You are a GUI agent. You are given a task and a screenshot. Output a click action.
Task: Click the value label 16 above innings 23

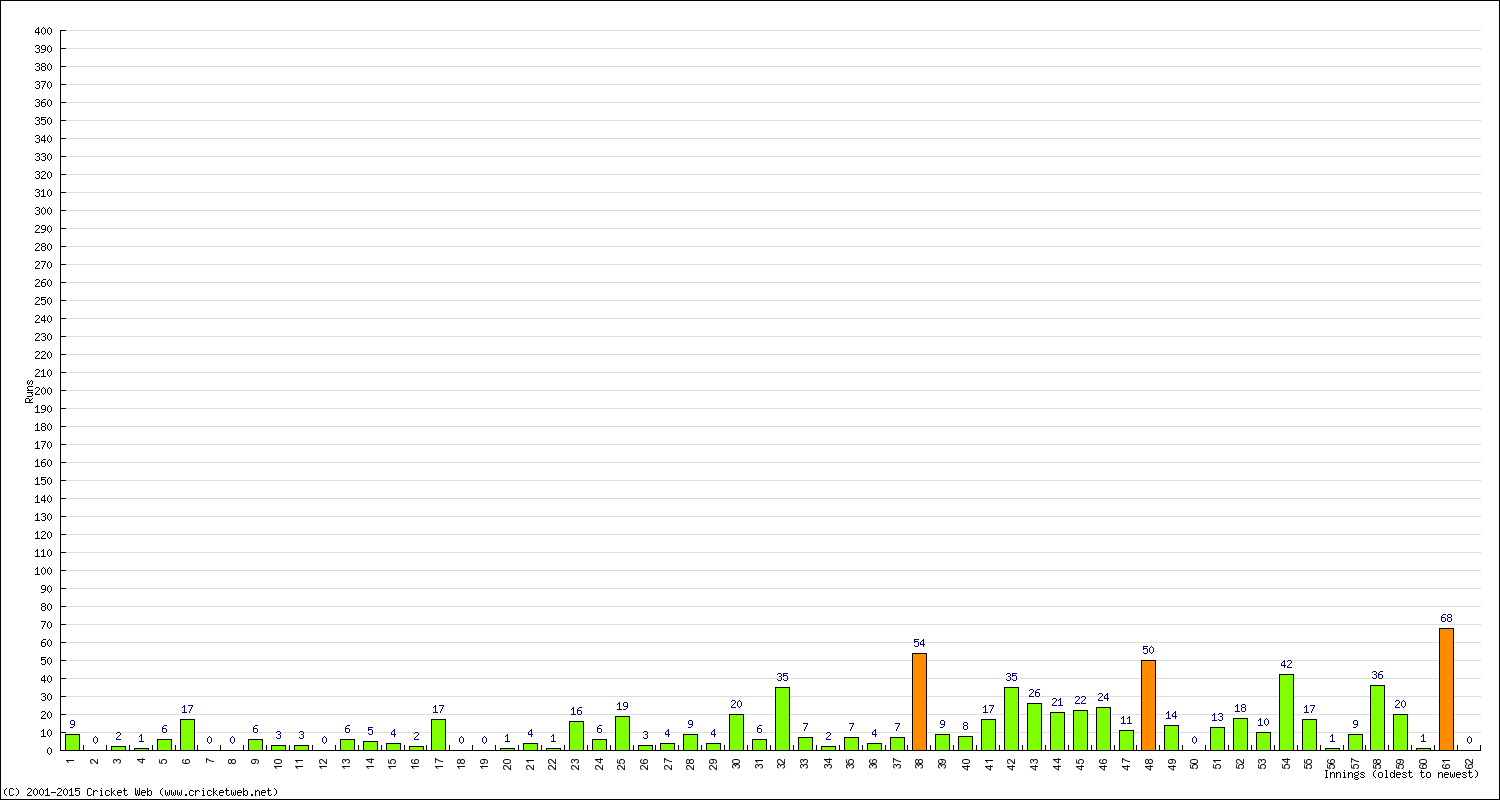point(576,711)
